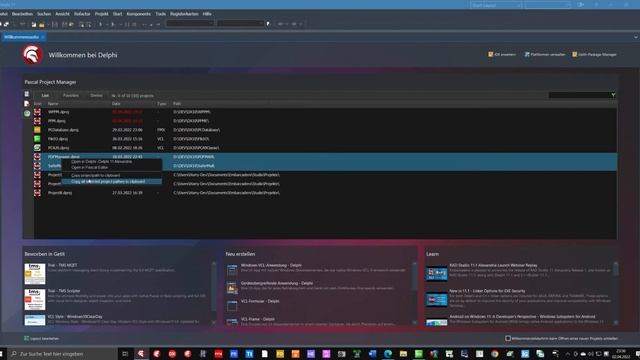Click the green icon in the 26.03.2022 row
The width and height of the screenshot is (640, 360).
[x=37, y=139]
